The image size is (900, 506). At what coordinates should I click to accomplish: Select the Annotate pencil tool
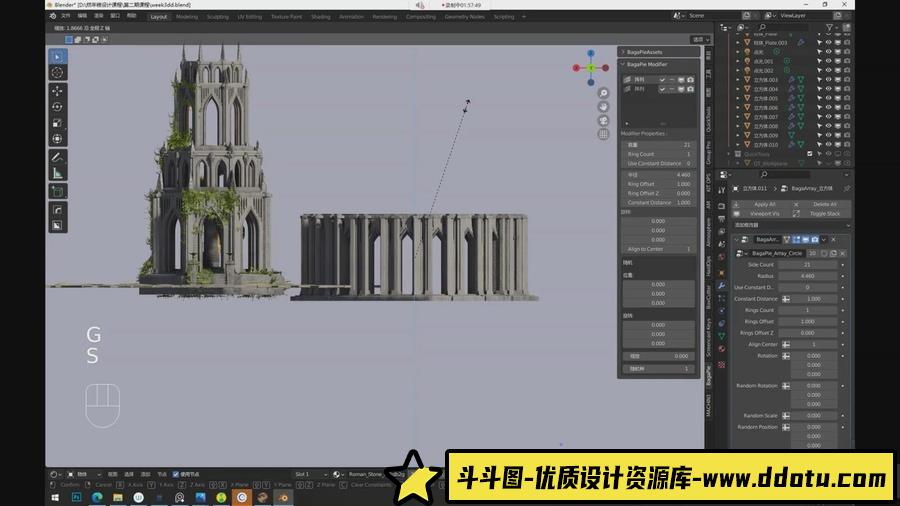click(x=57, y=157)
